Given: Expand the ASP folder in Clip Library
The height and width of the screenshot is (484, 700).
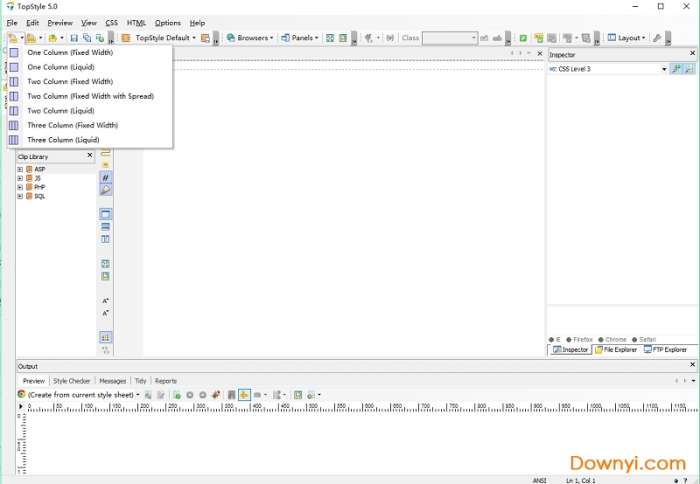Looking at the screenshot, I should click(x=20, y=169).
